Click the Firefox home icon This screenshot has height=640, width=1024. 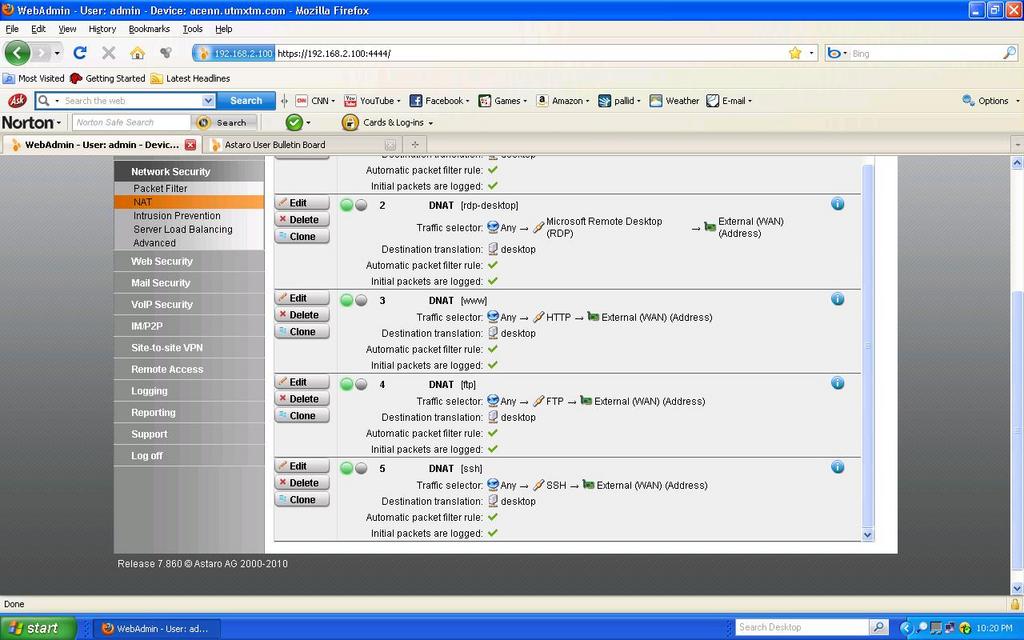pyautogui.click(x=137, y=53)
